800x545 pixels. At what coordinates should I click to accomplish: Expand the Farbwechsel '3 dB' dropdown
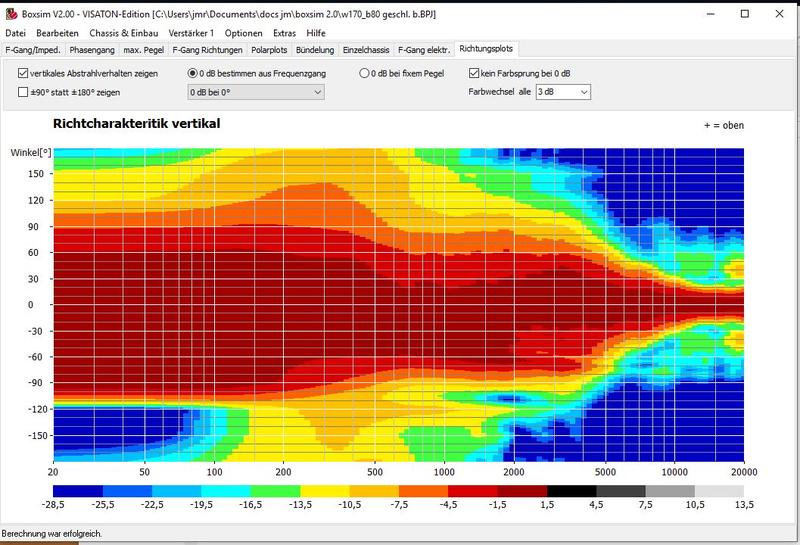563,92
